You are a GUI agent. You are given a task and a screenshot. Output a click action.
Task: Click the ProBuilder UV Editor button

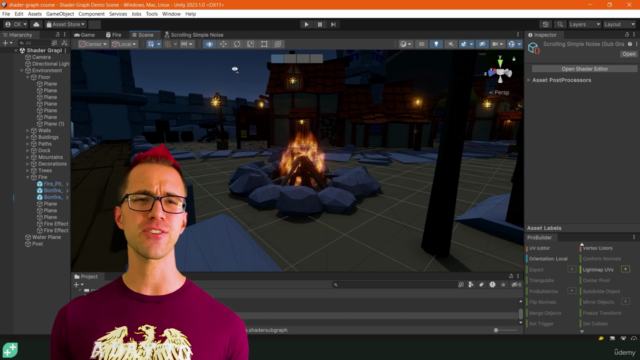click(539, 248)
